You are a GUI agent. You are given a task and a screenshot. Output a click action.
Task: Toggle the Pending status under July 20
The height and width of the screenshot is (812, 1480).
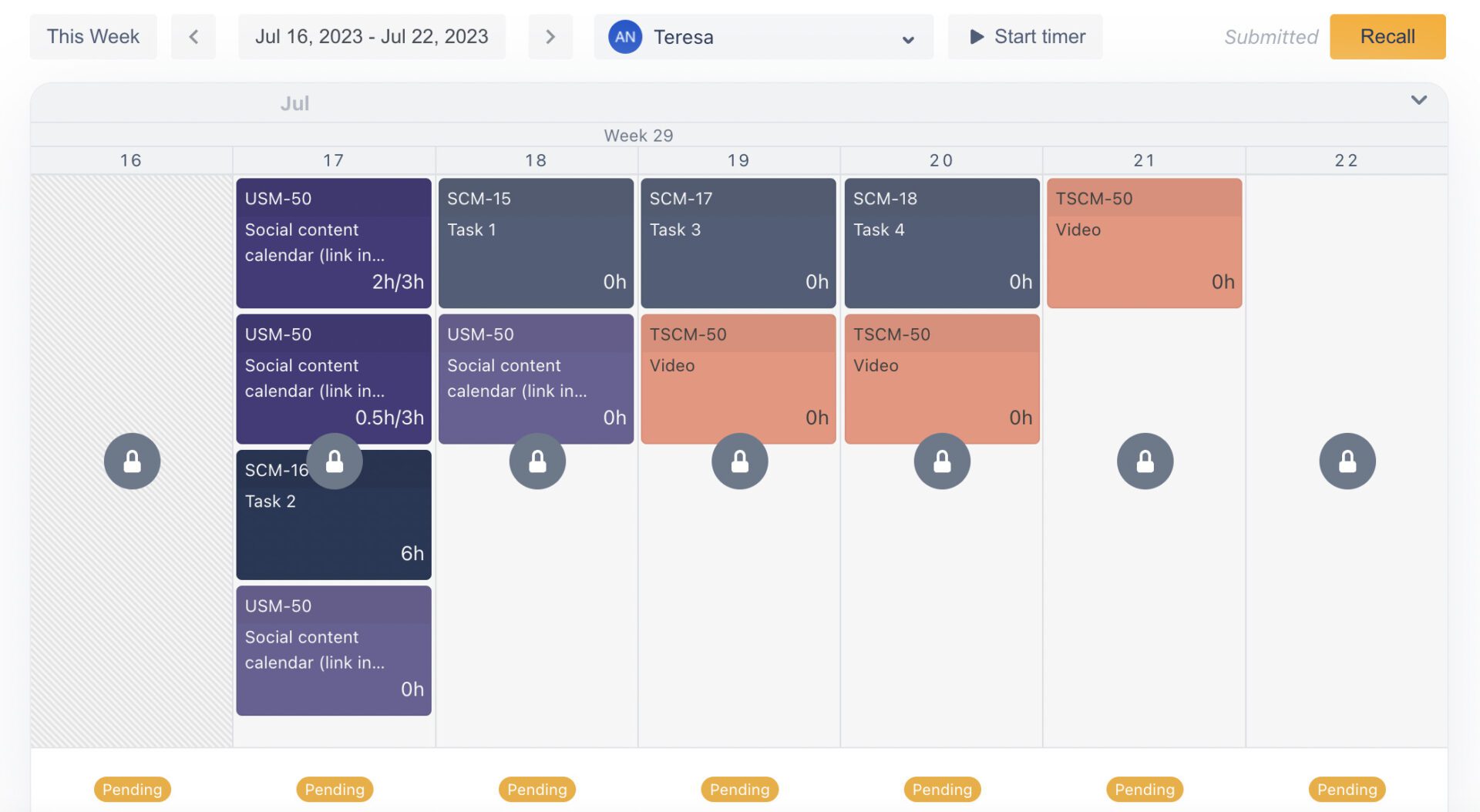tap(942, 789)
